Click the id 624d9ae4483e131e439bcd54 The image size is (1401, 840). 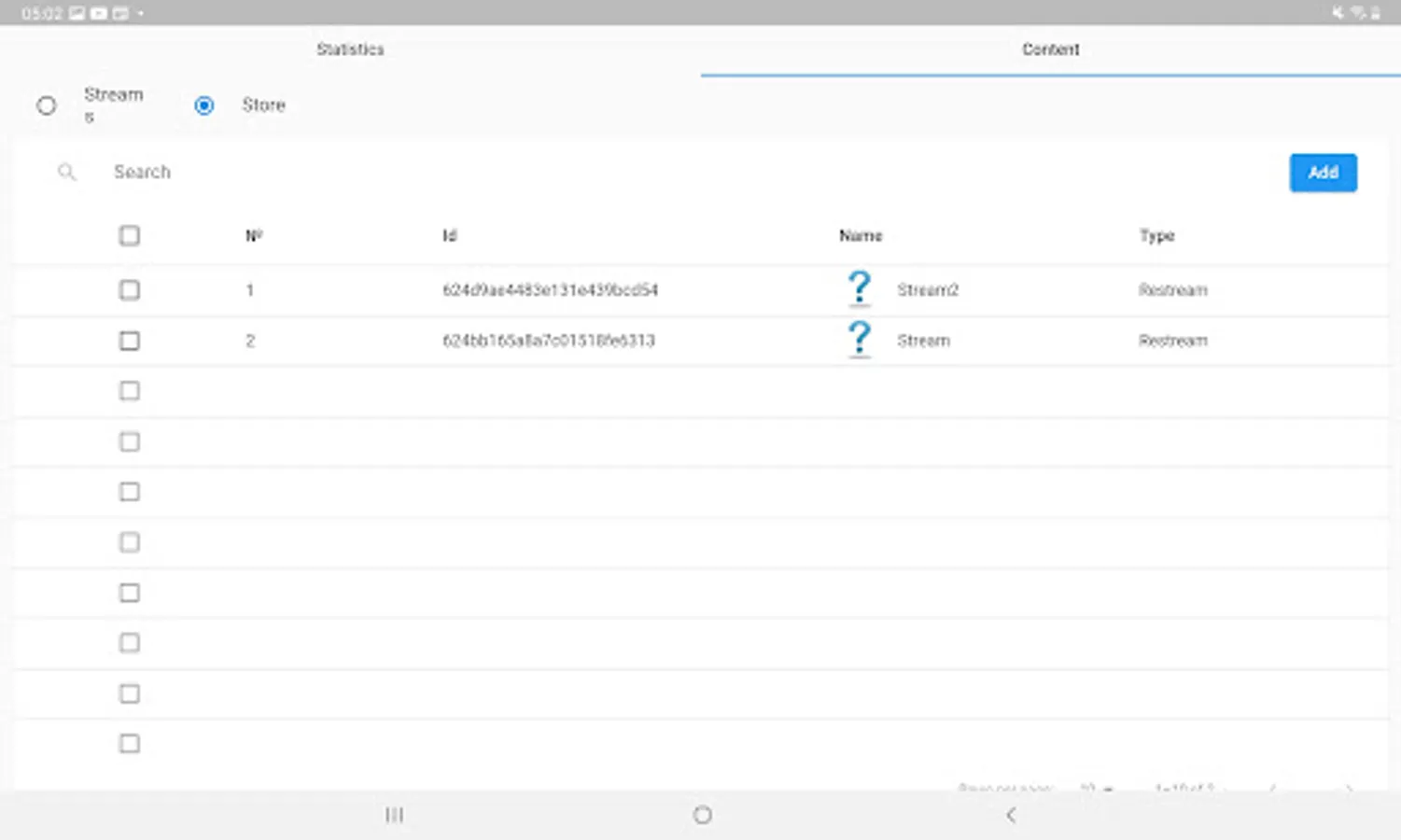click(550, 290)
